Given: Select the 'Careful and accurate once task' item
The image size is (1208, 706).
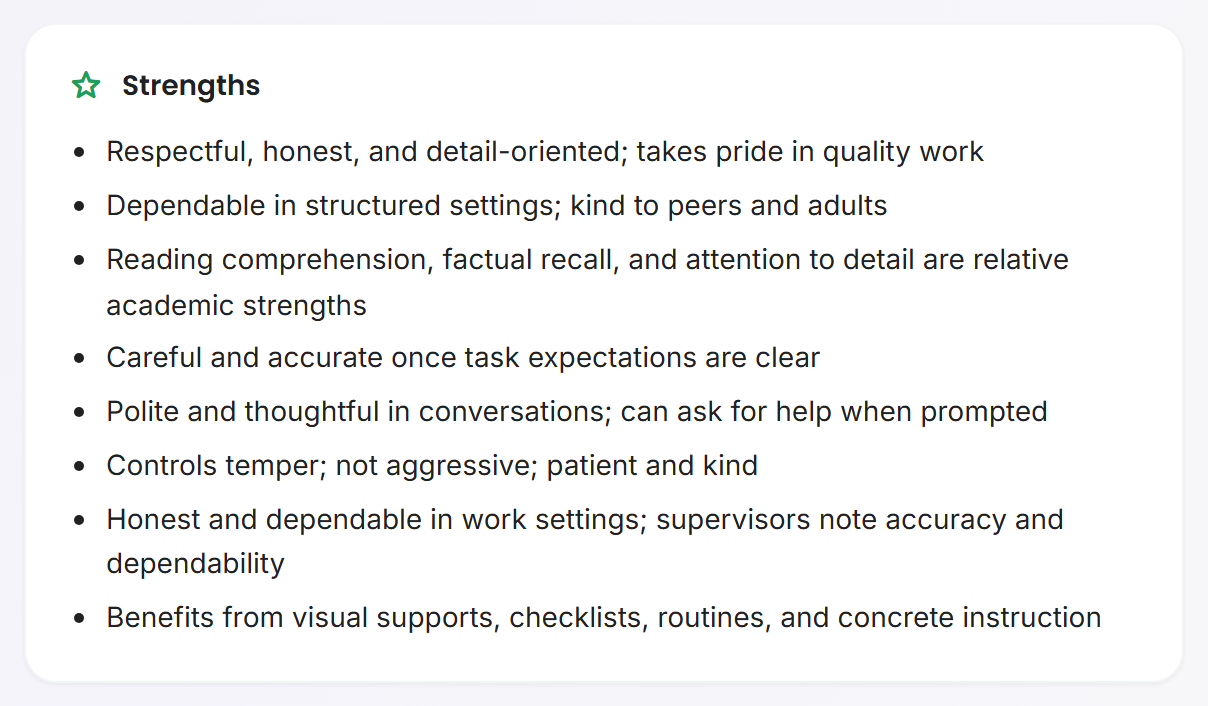Looking at the screenshot, I should pos(463,358).
